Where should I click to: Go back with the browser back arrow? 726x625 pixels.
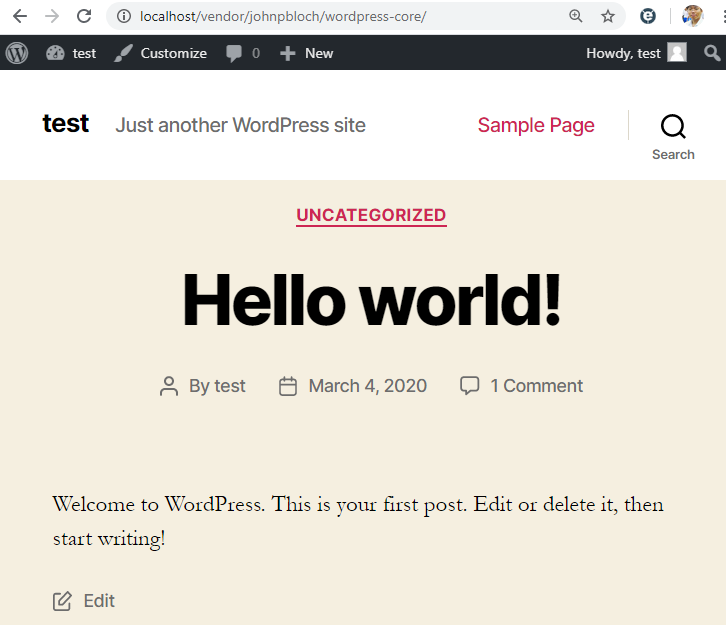(x=19, y=16)
